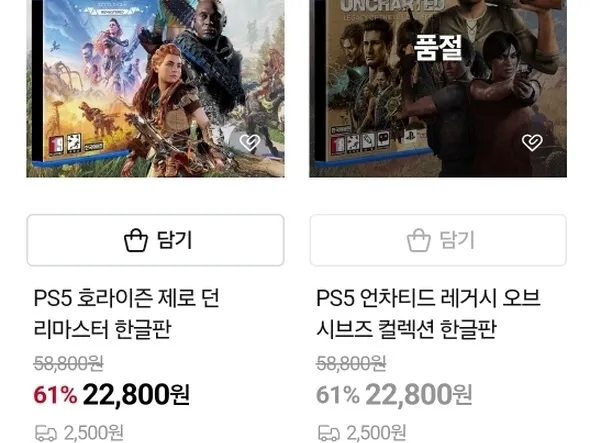The image size is (590, 443).
Task: Open the Horizon Zero Dawn cover image
Action: click(155, 88)
